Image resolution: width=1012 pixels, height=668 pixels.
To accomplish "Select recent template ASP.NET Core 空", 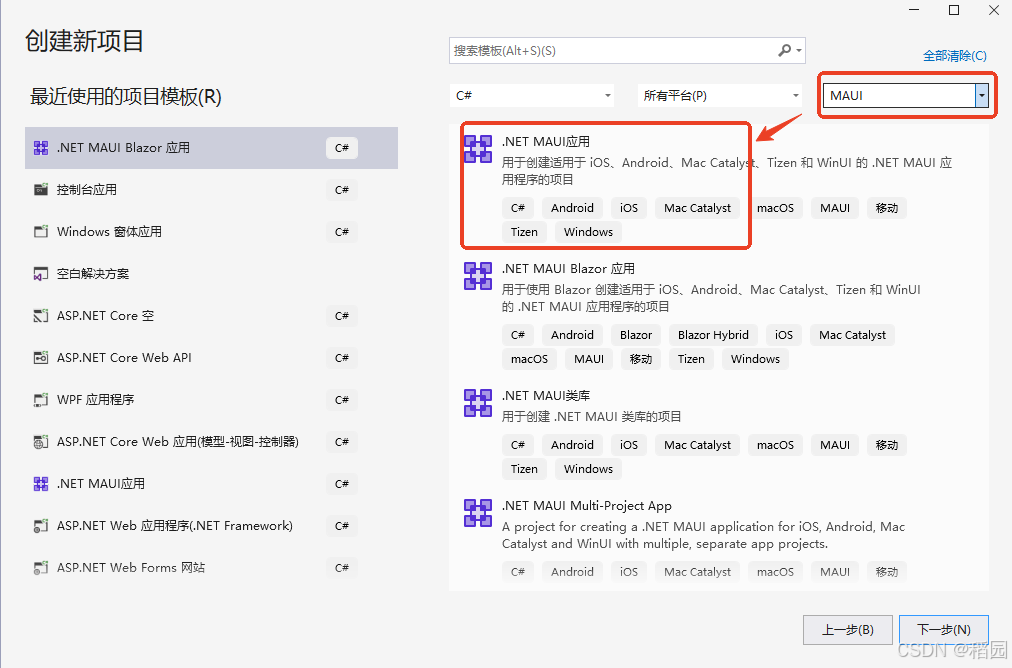I will click(x=211, y=316).
